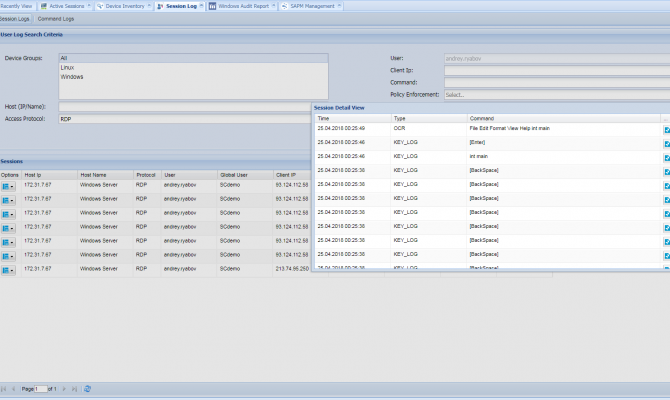The width and height of the screenshot is (670, 400).
Task: Close the Windows Audit Report tab
Action: (273, 6)
